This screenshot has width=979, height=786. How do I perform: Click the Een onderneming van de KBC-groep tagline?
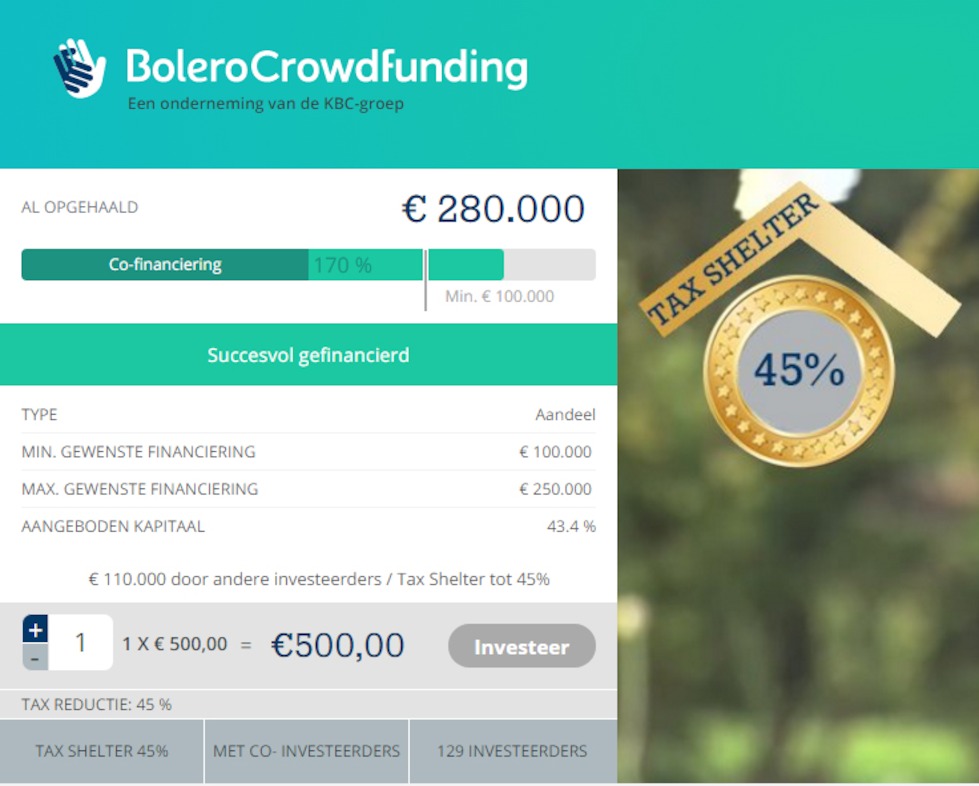coord(265,104)
